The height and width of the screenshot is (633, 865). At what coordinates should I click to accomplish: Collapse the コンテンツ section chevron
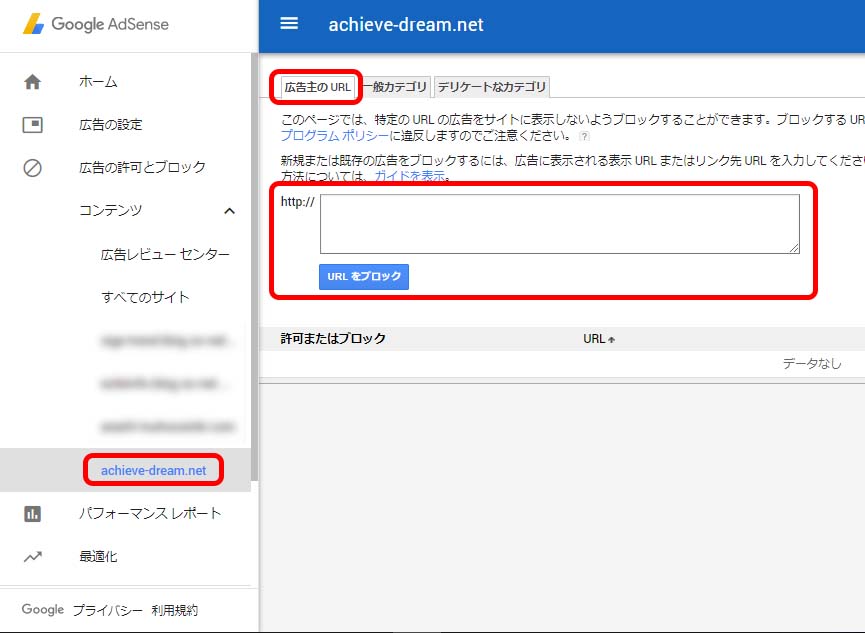(x=229, y=211)
